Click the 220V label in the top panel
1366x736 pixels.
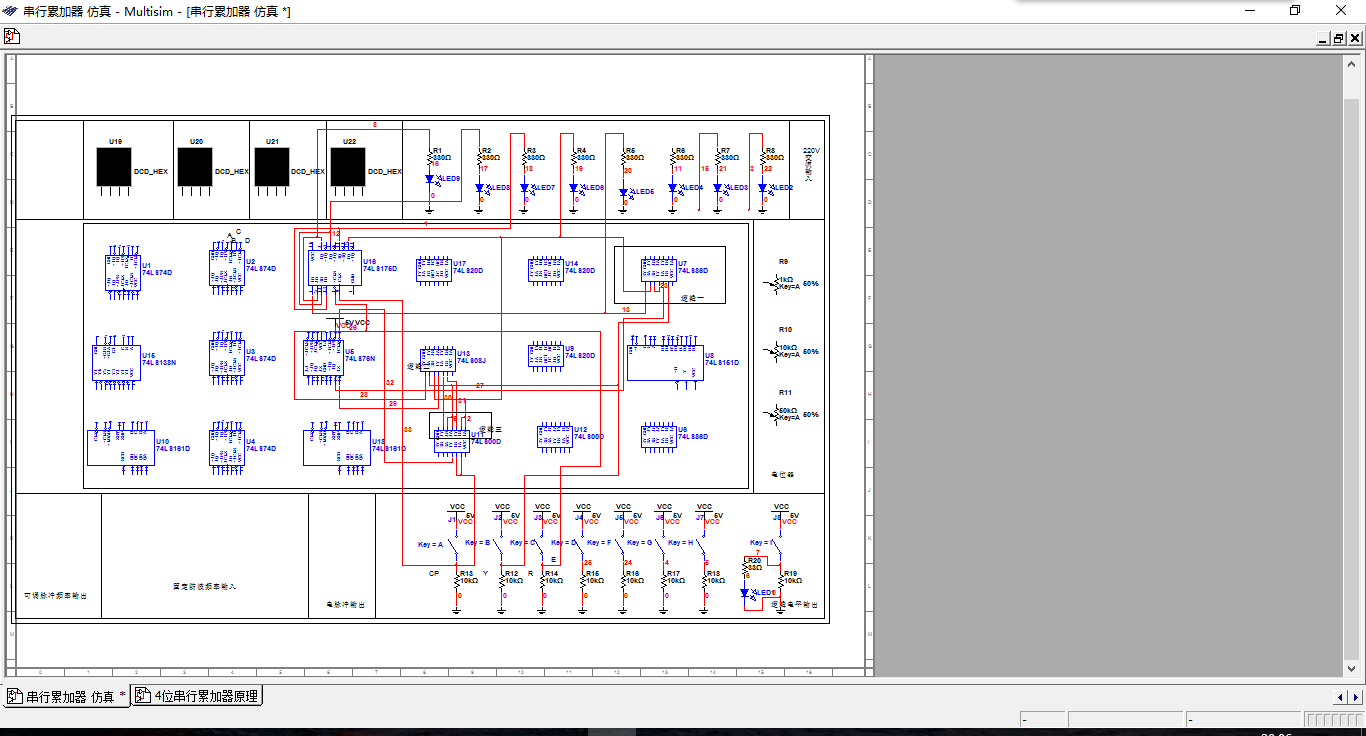point(811,151)
